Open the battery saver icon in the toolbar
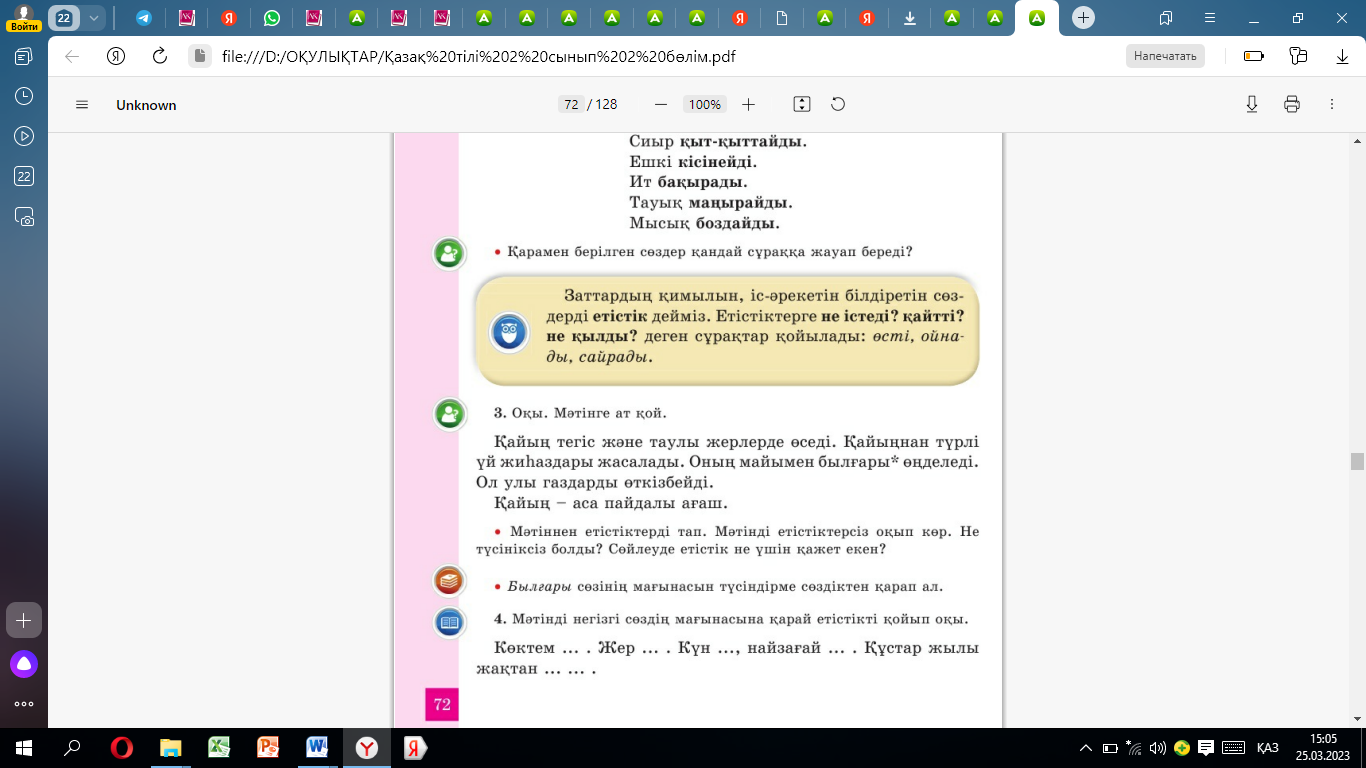Viewport: 1366px width, 768px height. 1253,56
